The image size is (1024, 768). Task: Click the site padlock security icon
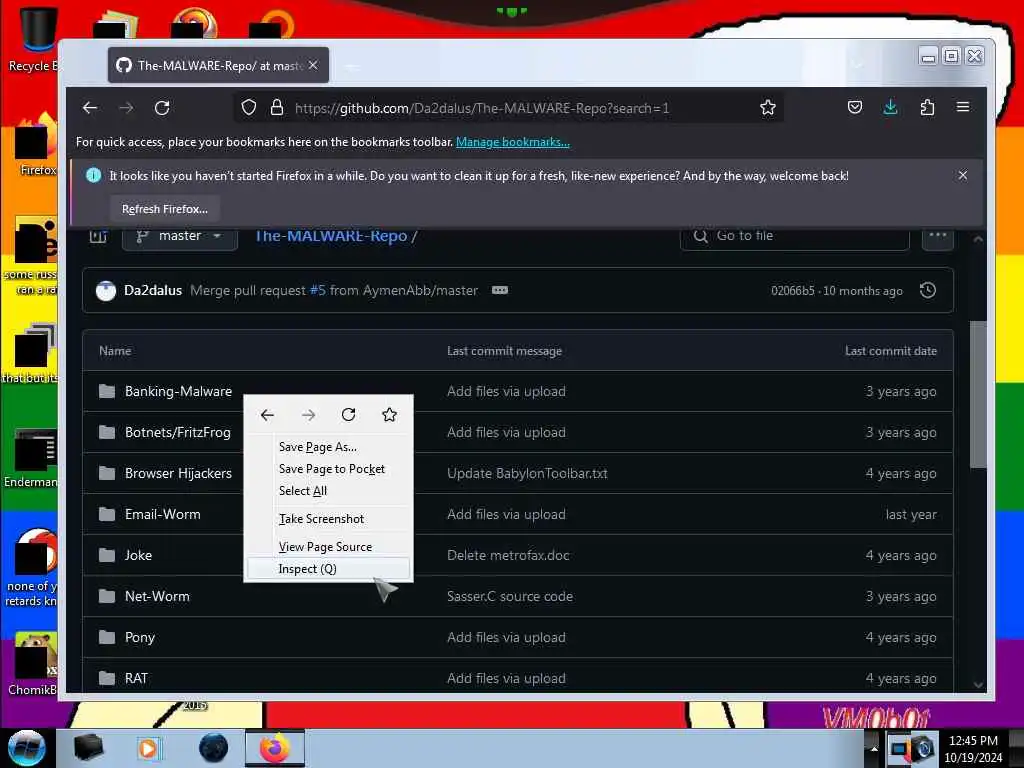277,108
